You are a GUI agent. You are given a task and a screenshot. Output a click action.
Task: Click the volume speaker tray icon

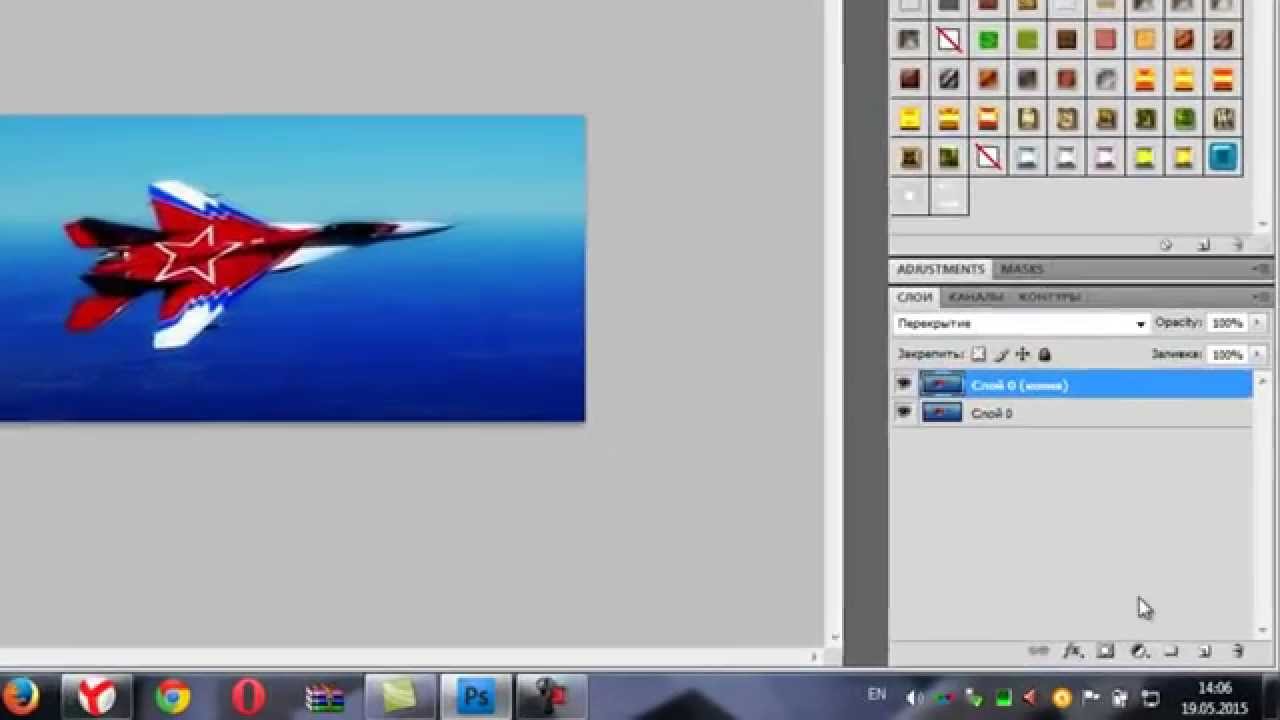913,697
